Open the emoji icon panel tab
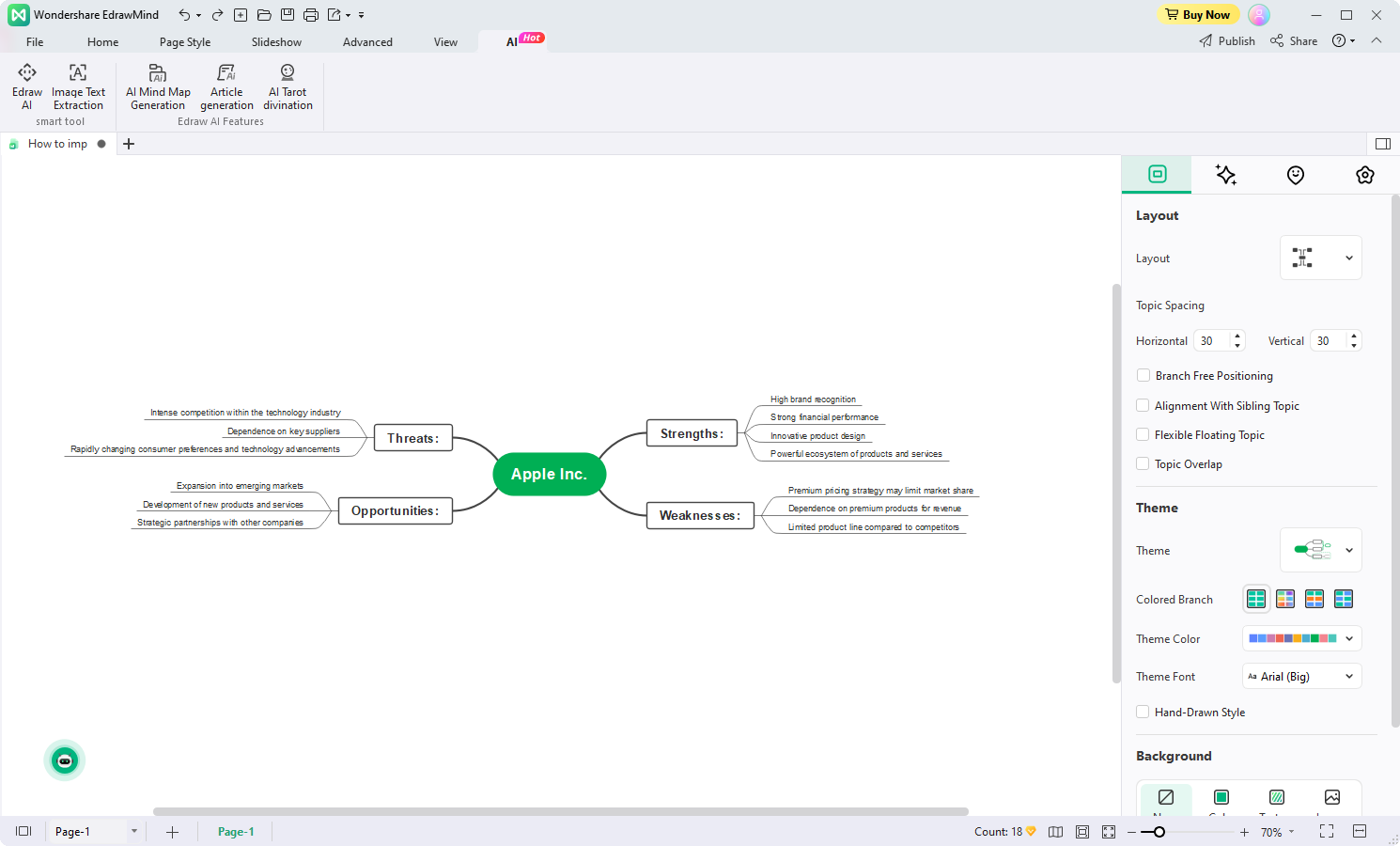This screenshot has width=1400, height=846. tap(1296, 175)
